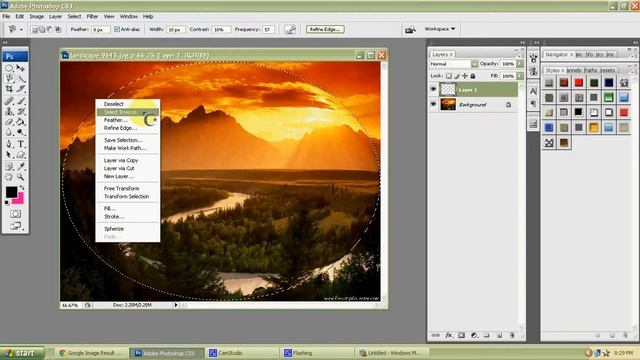Reset default foreground and background colors

[x=7, y=202]
